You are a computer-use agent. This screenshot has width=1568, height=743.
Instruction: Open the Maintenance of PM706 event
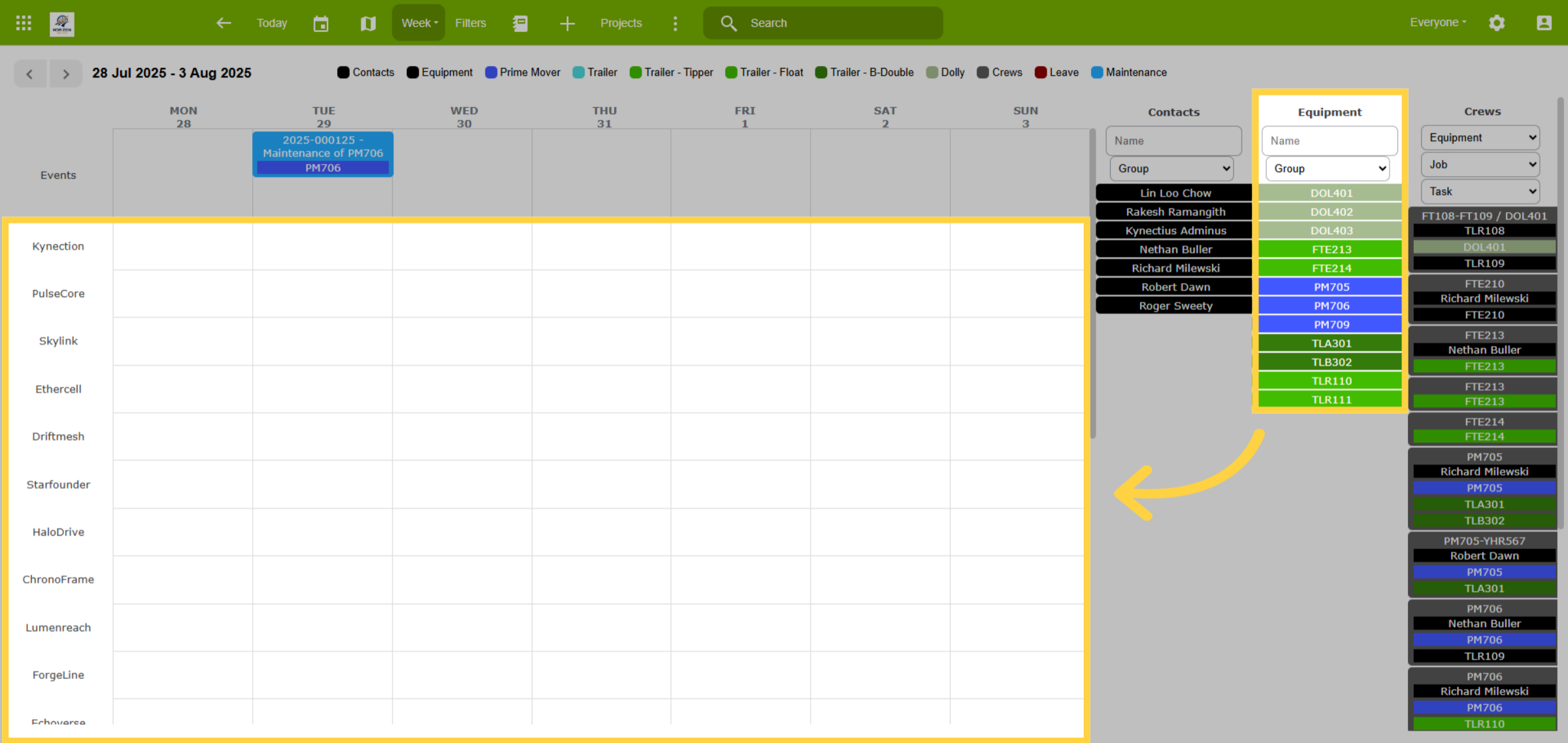coord(323,154)
